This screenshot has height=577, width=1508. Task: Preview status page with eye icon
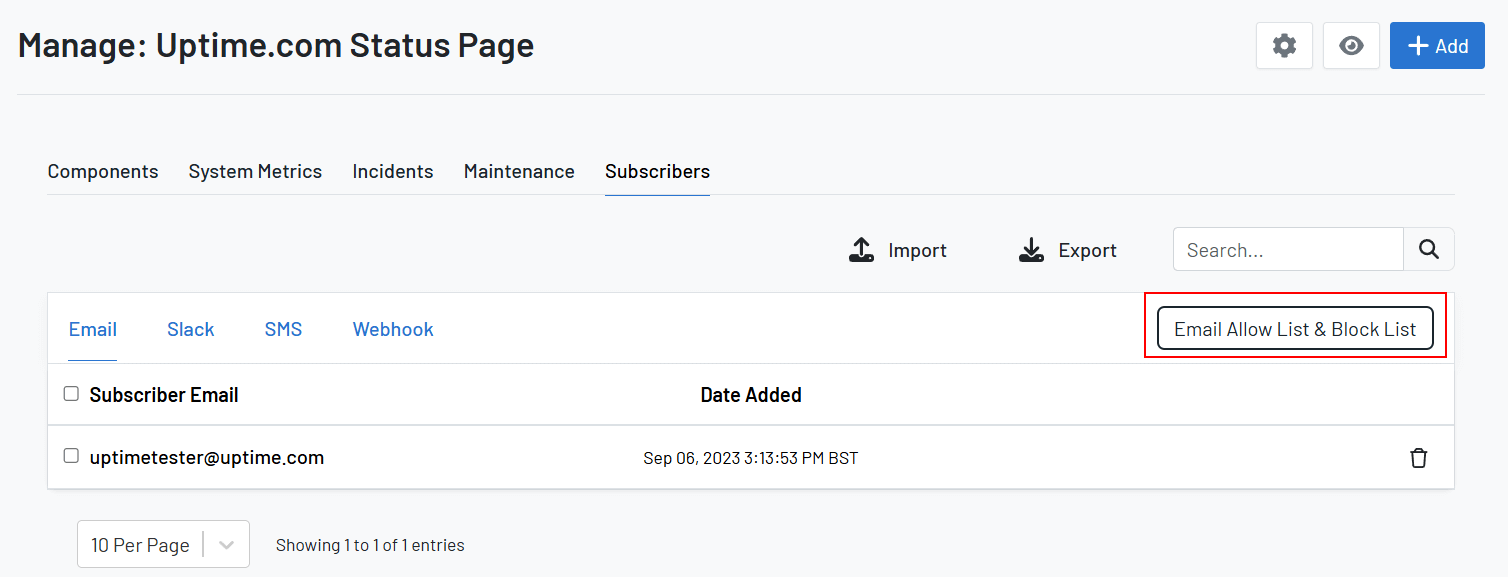click(1351, 46)
